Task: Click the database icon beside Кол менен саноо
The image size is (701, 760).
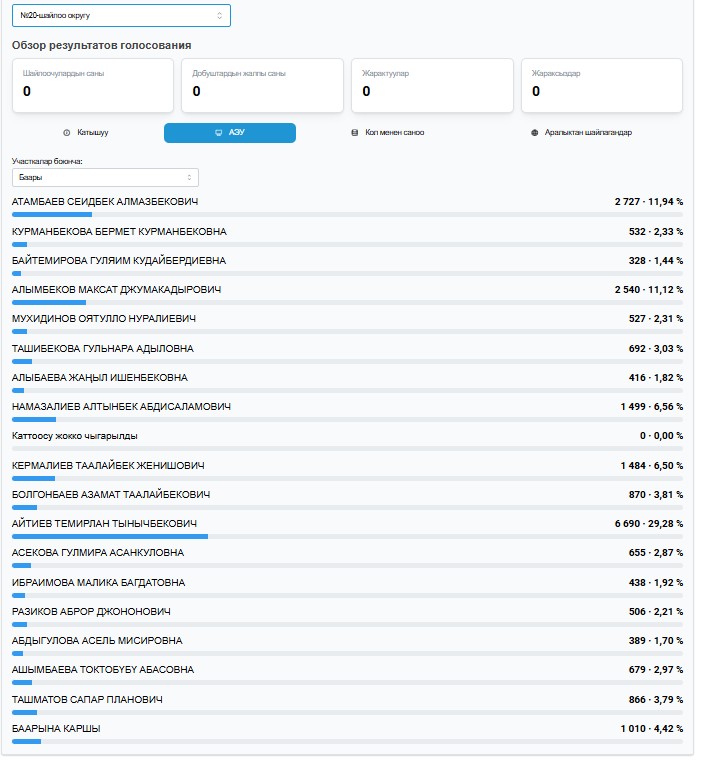Action: [354, 132]
